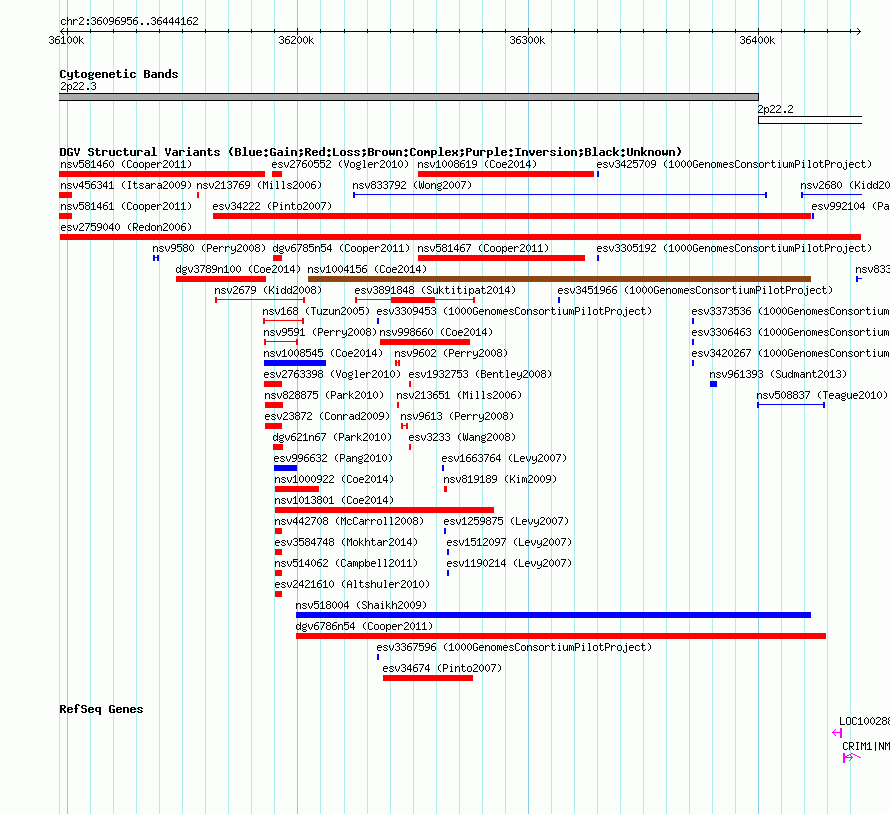Click the gray 2p22.3 cytogenetic band

tap(409, 97)
